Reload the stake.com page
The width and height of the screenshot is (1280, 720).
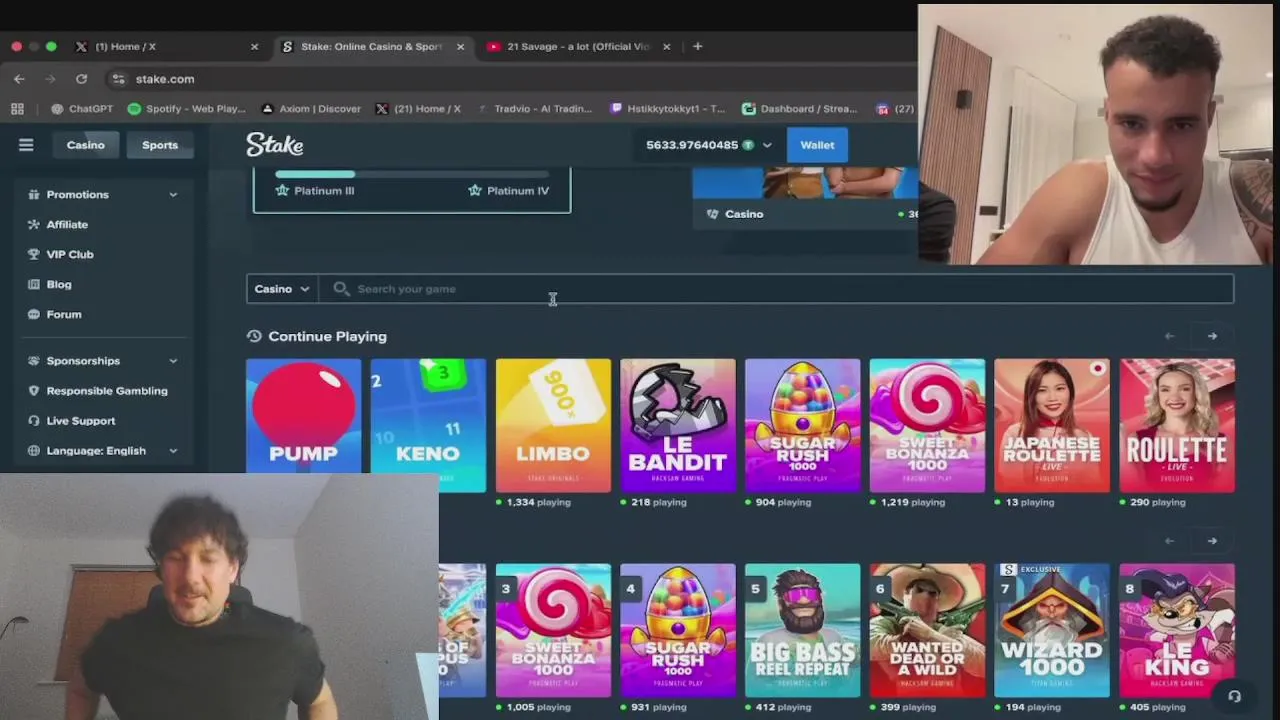[x=81, y=79]
